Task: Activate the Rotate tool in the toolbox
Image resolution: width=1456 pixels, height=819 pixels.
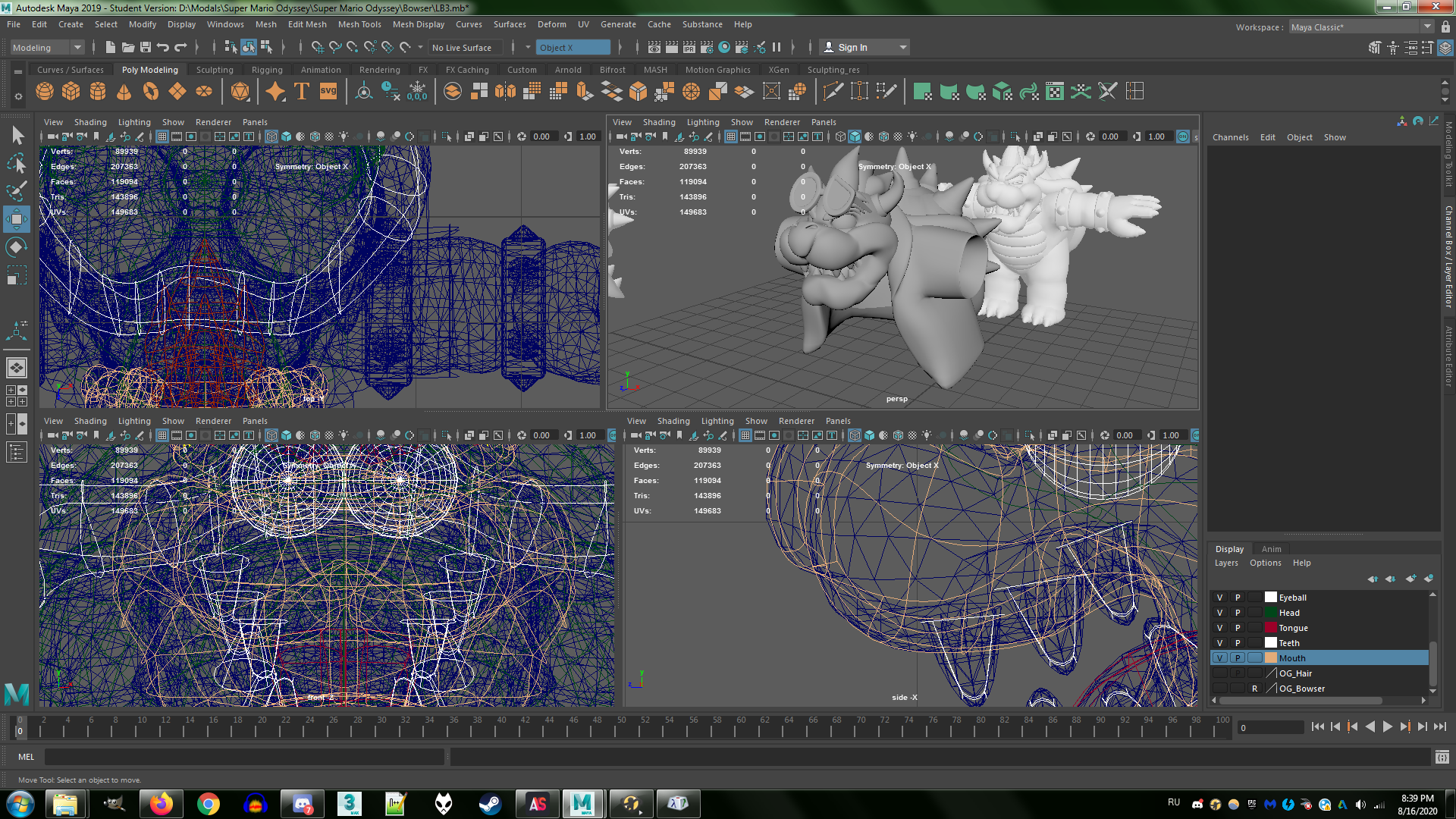Action: point(17,247)
